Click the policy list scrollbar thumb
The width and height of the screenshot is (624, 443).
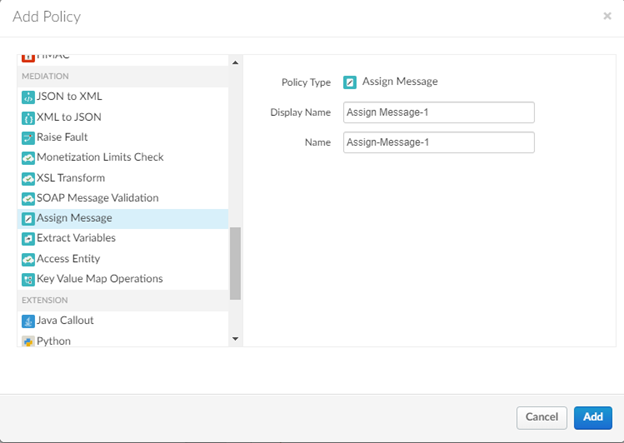(x=235, y=263)
